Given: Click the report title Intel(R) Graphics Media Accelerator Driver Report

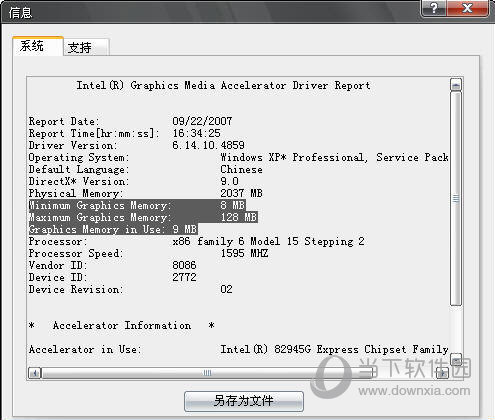Looking at the screenshot, I should [x=223, y=86].
